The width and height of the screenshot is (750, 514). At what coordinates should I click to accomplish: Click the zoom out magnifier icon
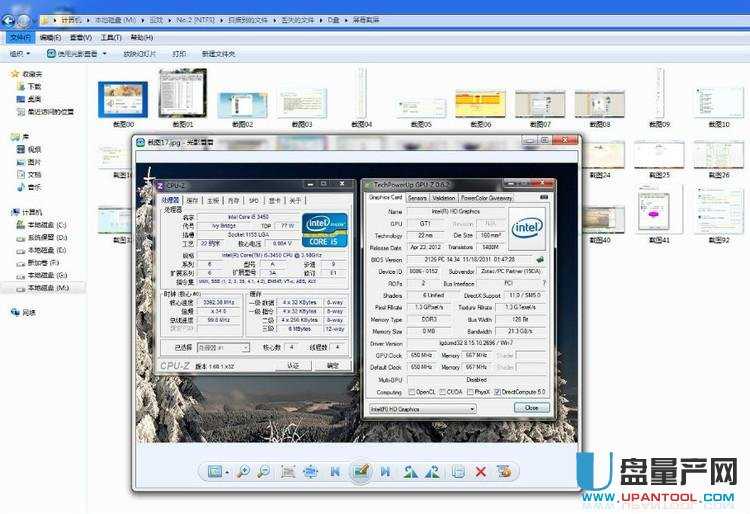(265, 471)
